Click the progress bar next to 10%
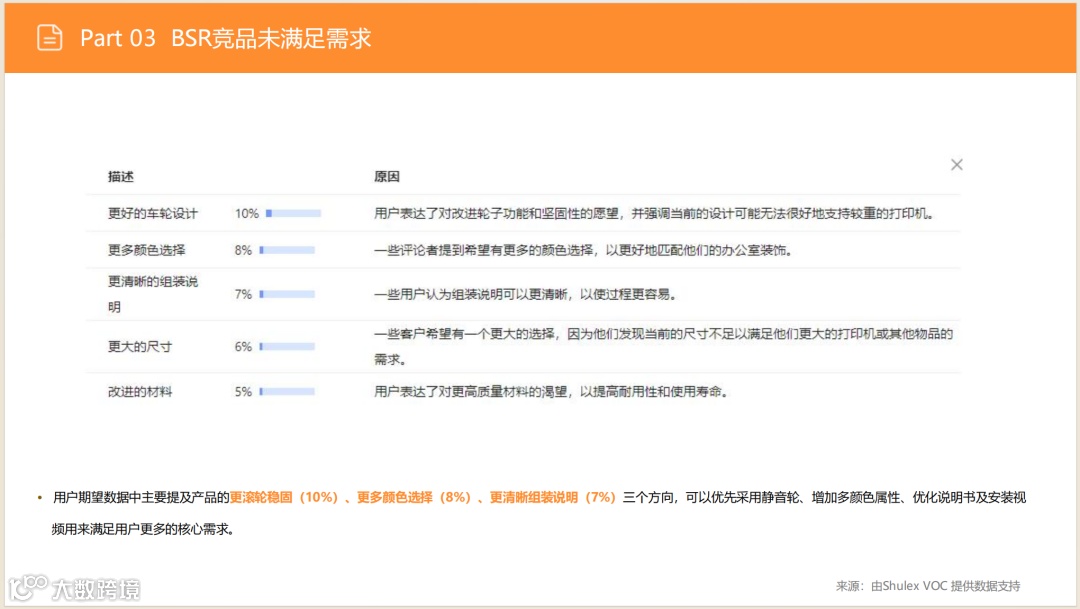 tap(293, 214)
